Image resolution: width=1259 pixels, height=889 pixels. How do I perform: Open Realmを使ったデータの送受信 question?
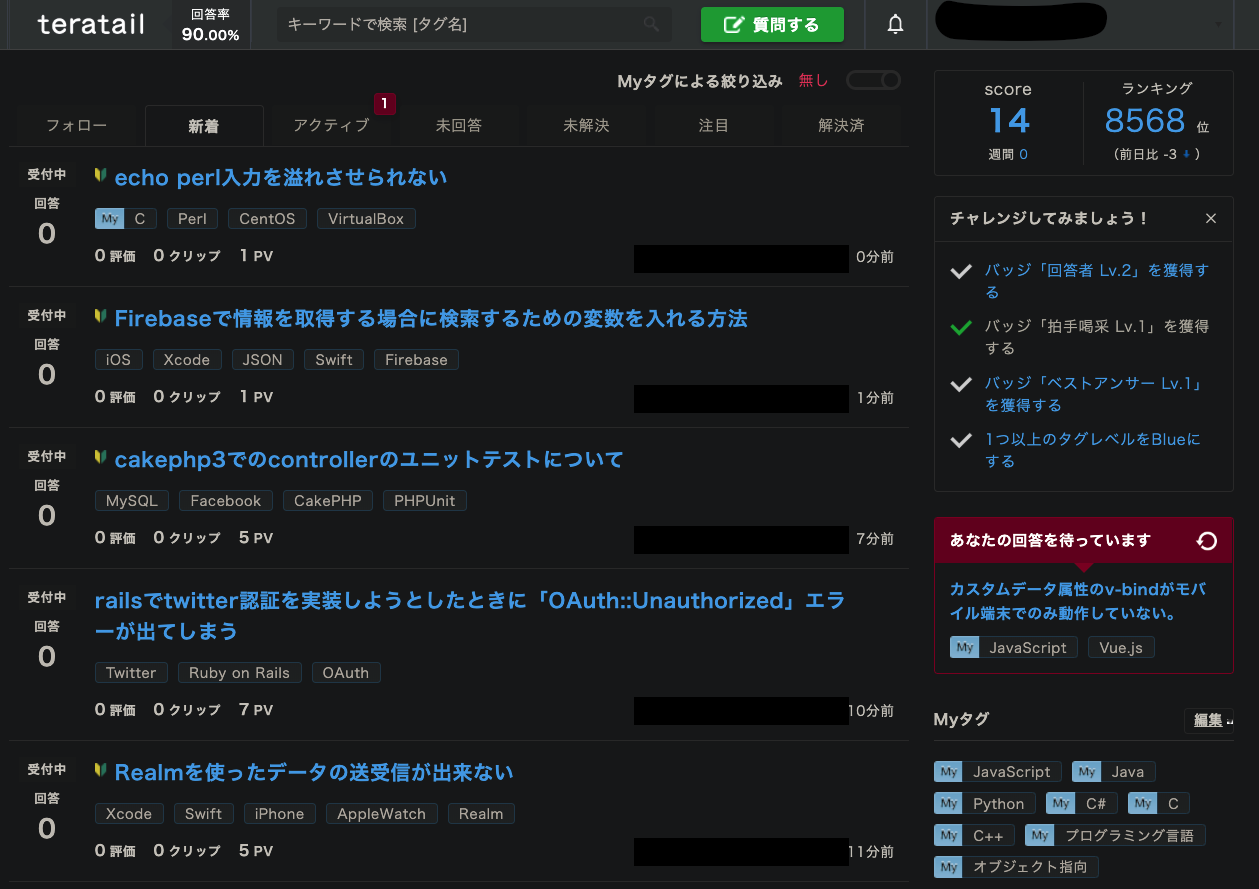[x=314, y=773]
